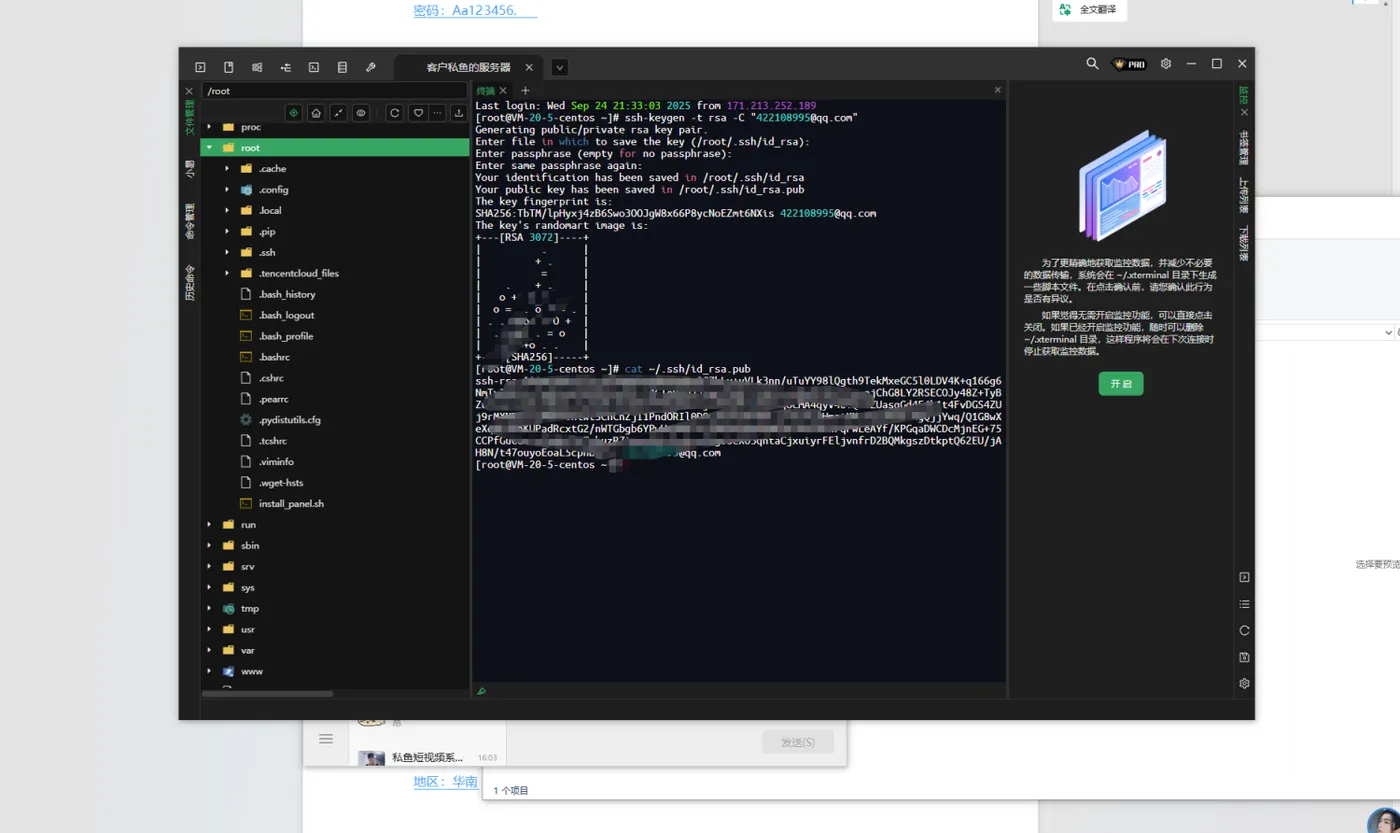
Task: Click the green 开启 button
Action: click(1121, 383)
